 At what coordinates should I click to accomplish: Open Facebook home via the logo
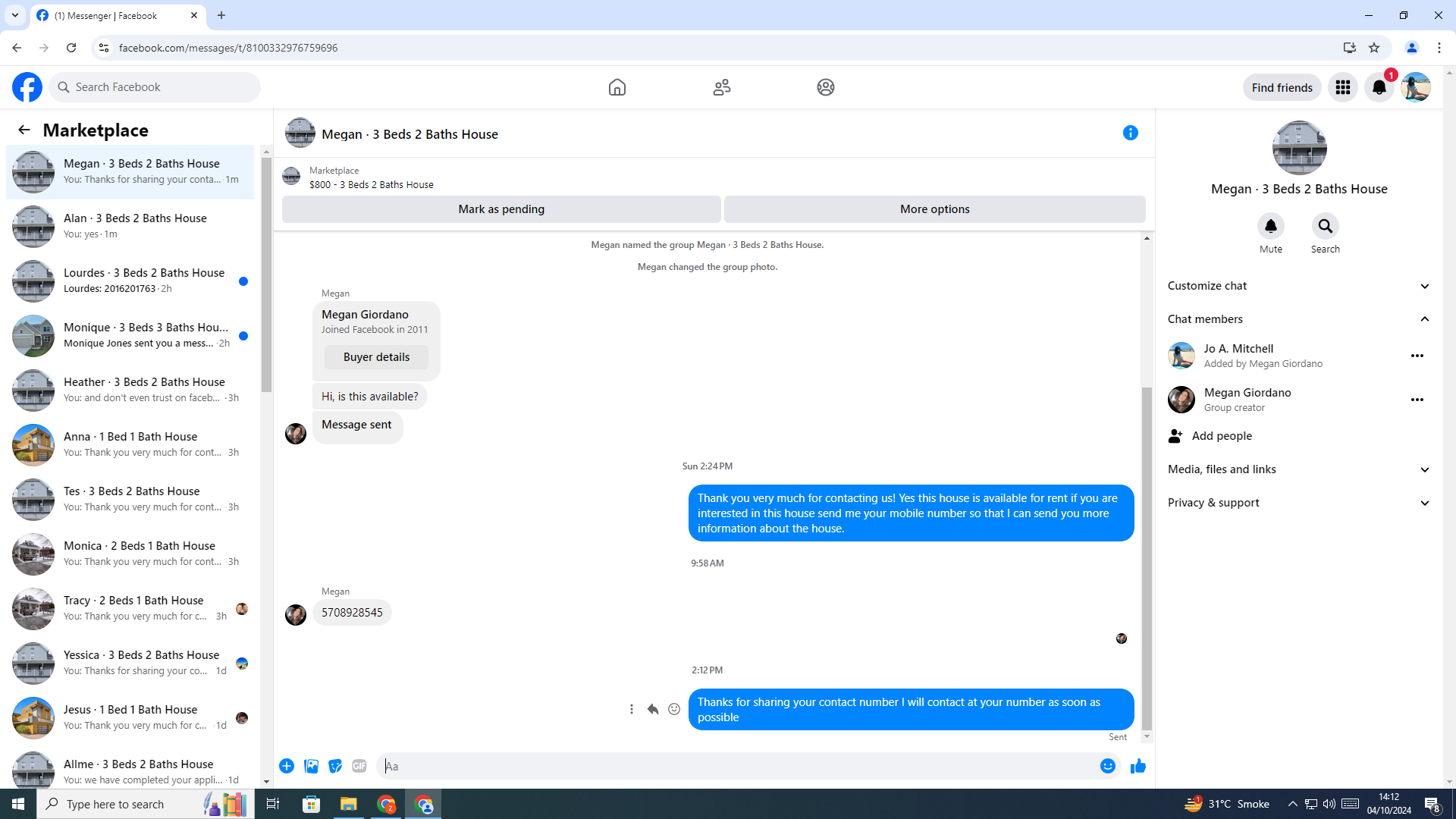tap(27, 87)
